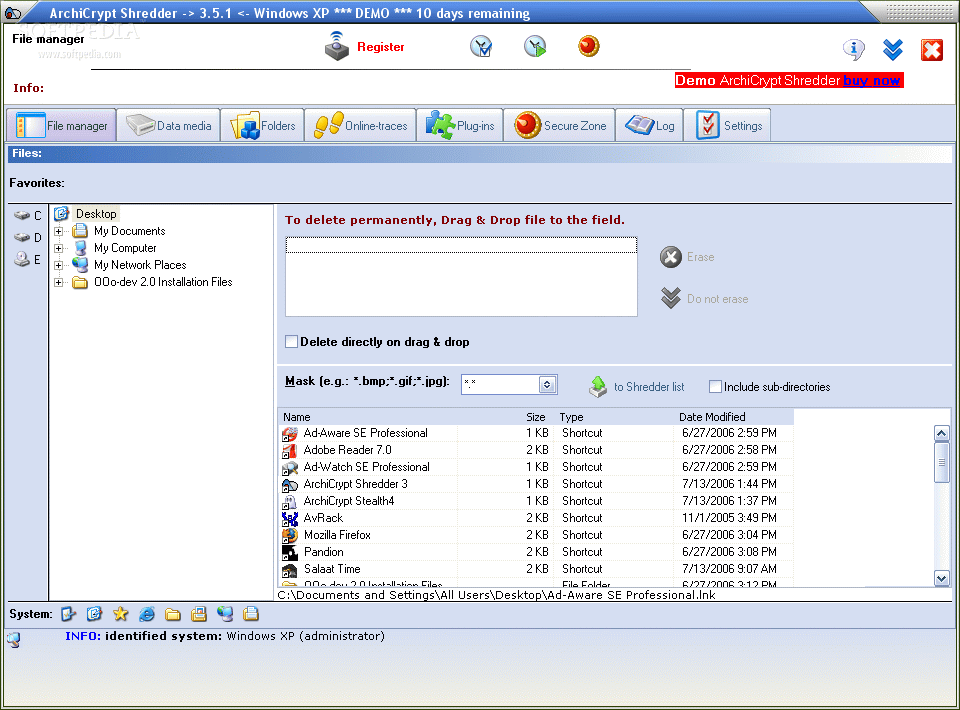
Task: Open the Plug-ins tab
Action: tap(460, 125)
